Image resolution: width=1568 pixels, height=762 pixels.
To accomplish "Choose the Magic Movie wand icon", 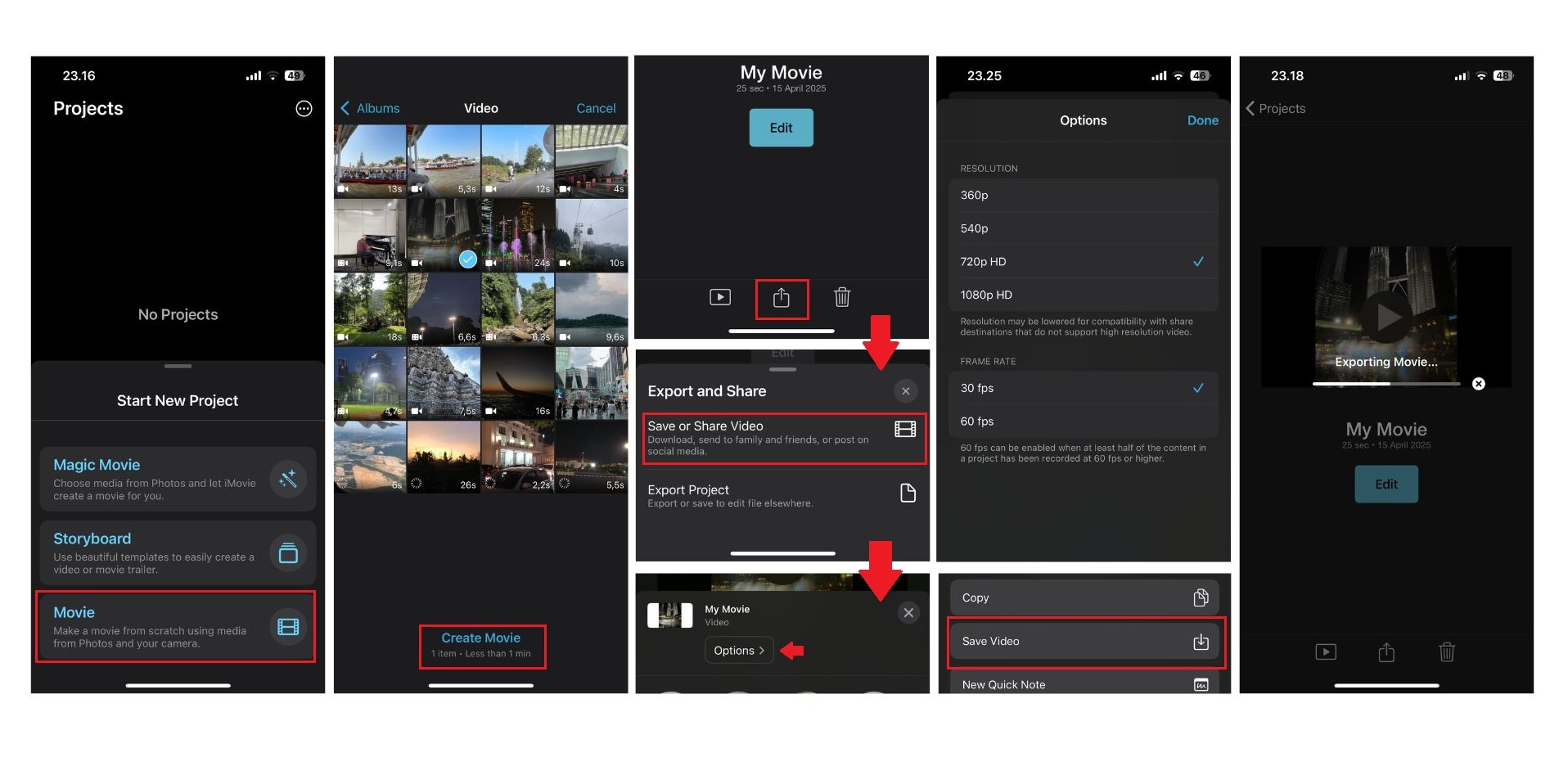I will click(288, 479).
